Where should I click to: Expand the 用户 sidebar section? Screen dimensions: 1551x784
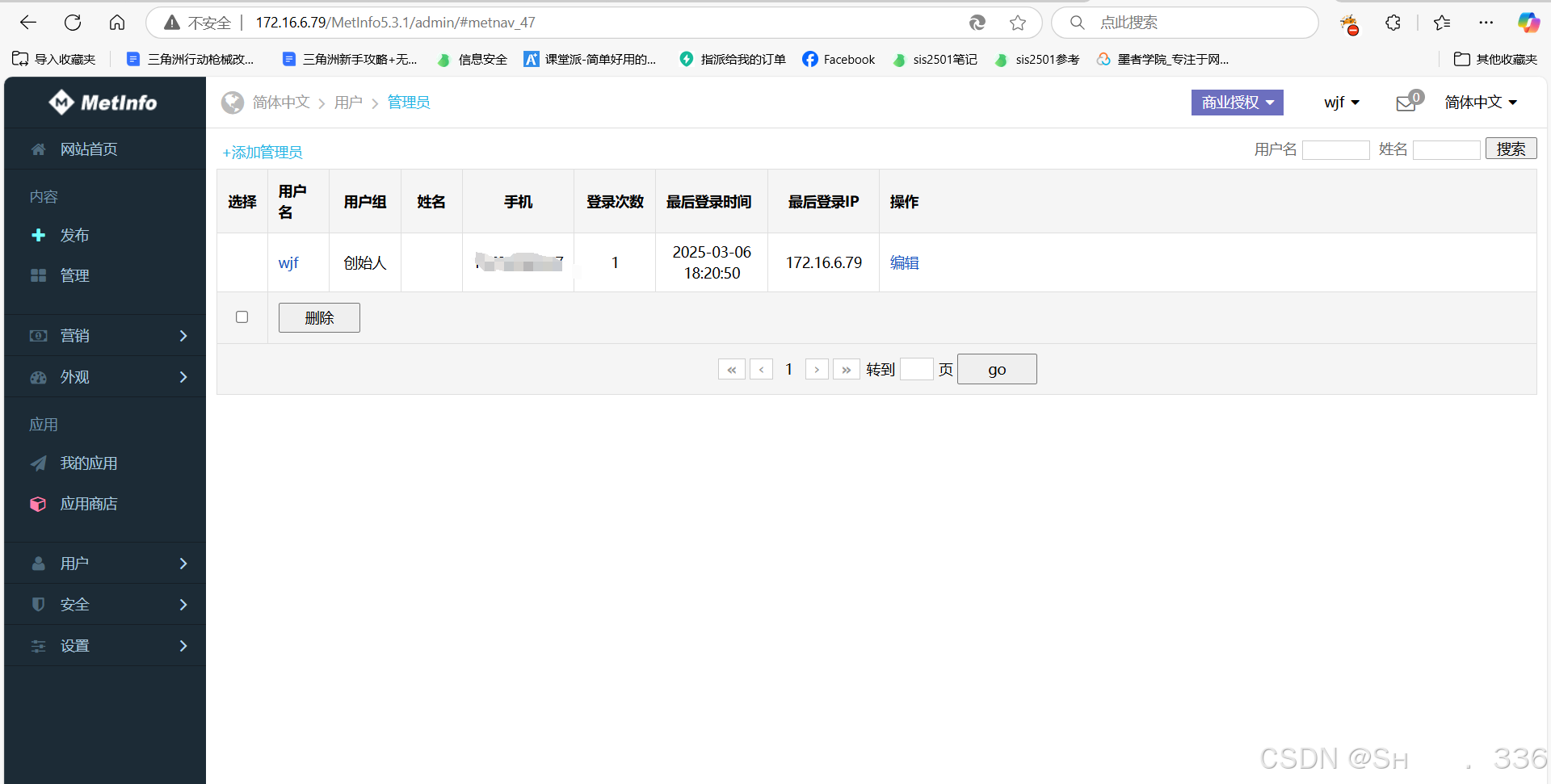tap(105, 564)
